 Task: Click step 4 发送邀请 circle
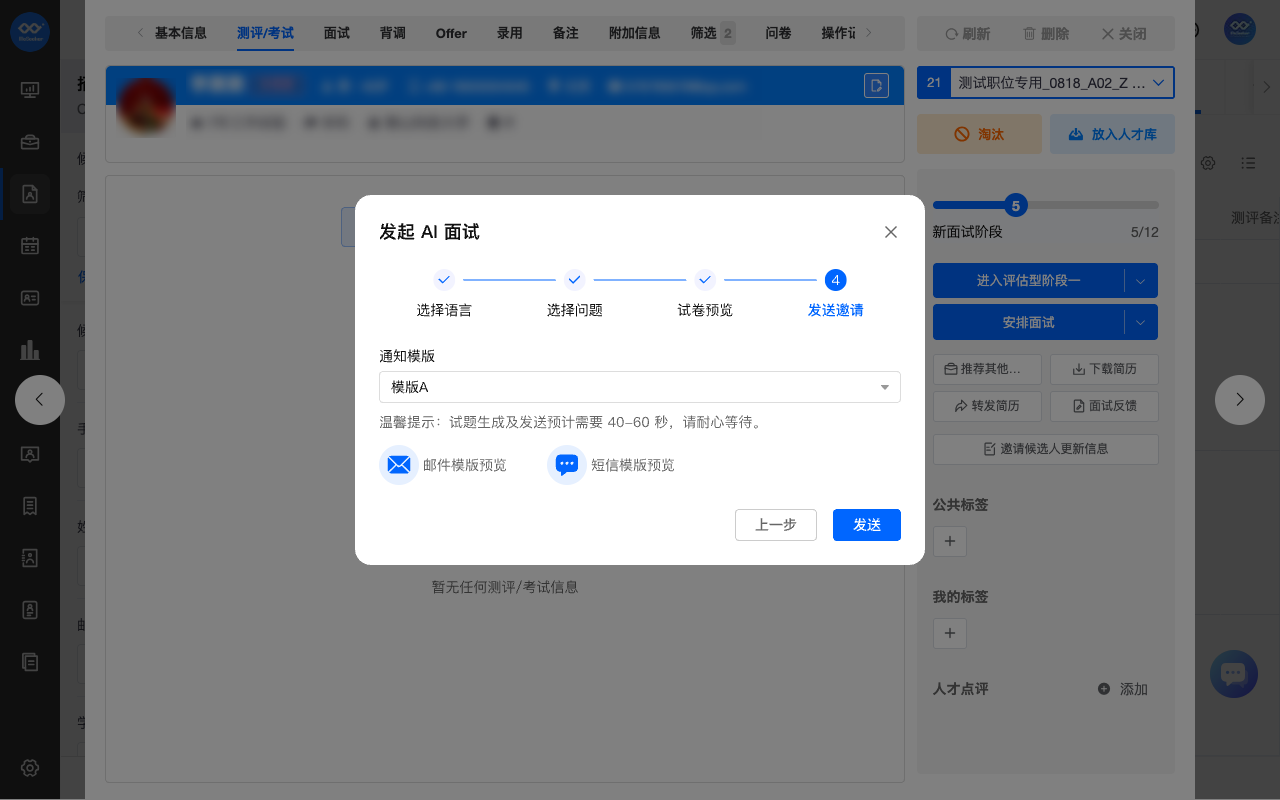pyautogui.click(x=836, y=280)
